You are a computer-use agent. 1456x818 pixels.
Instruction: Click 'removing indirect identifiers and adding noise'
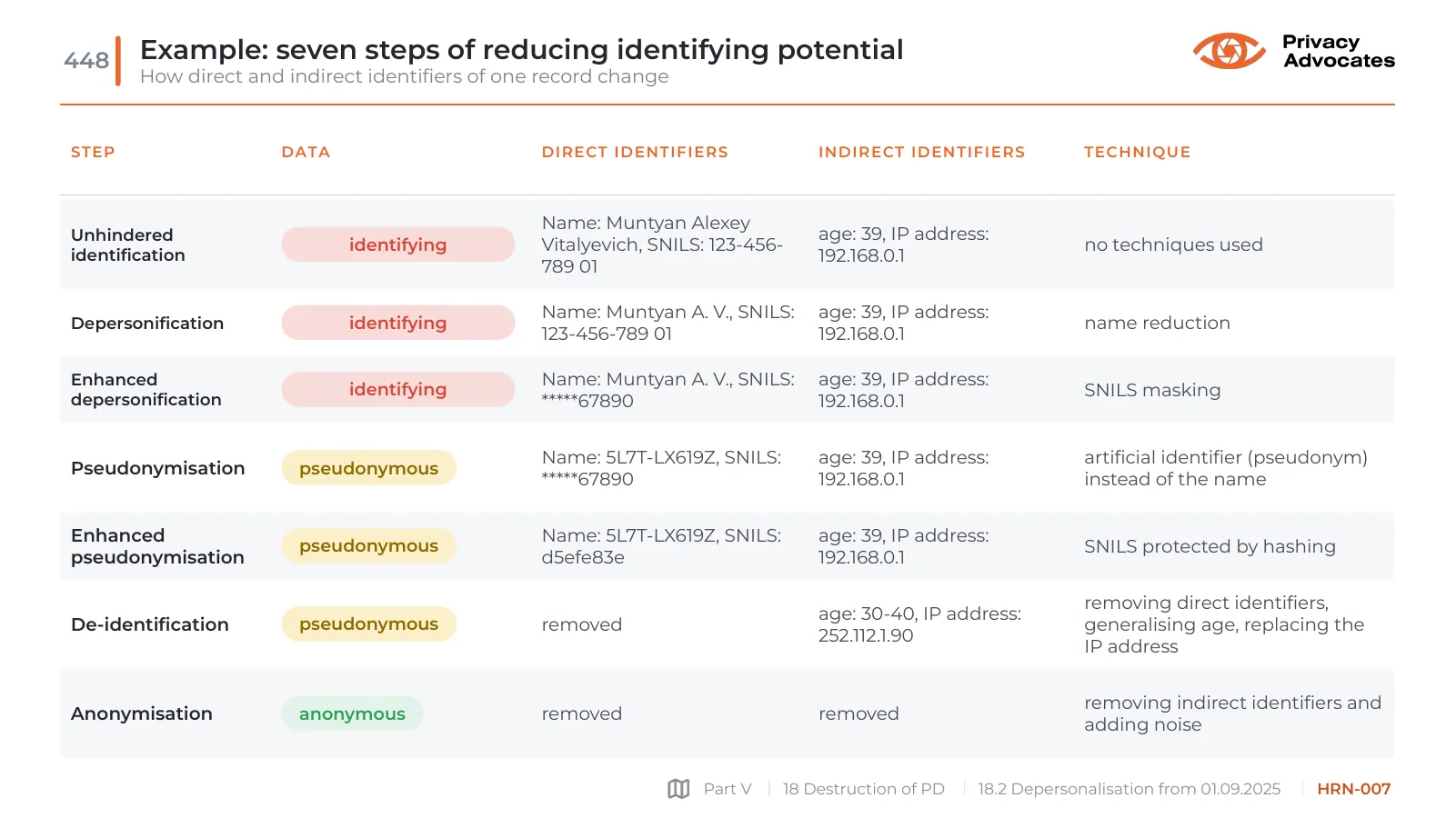click(1232, 713)
